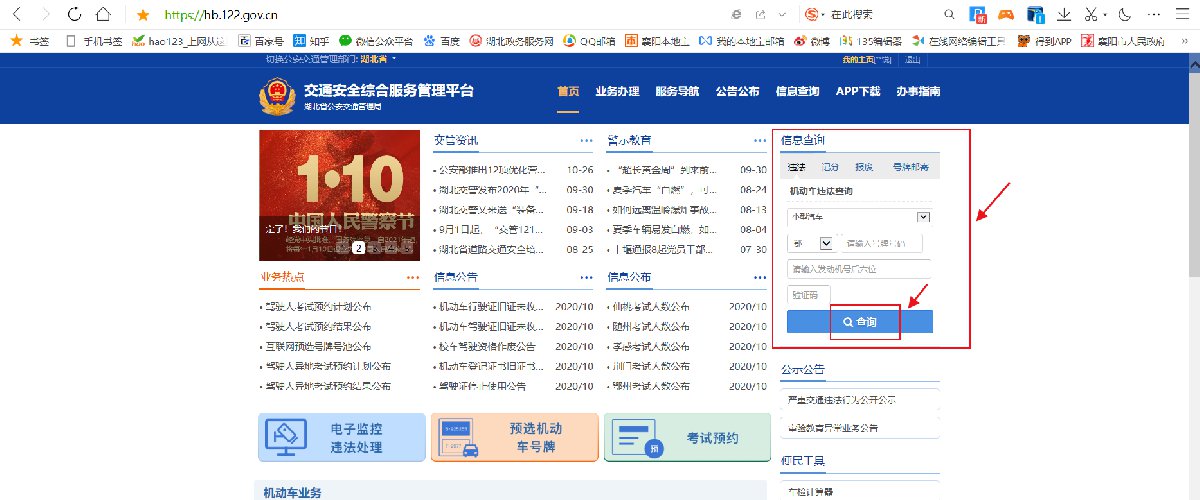1200x500 pixels.
Task: Open 业务办理 in the navigation menu
Action: (617, 92)
